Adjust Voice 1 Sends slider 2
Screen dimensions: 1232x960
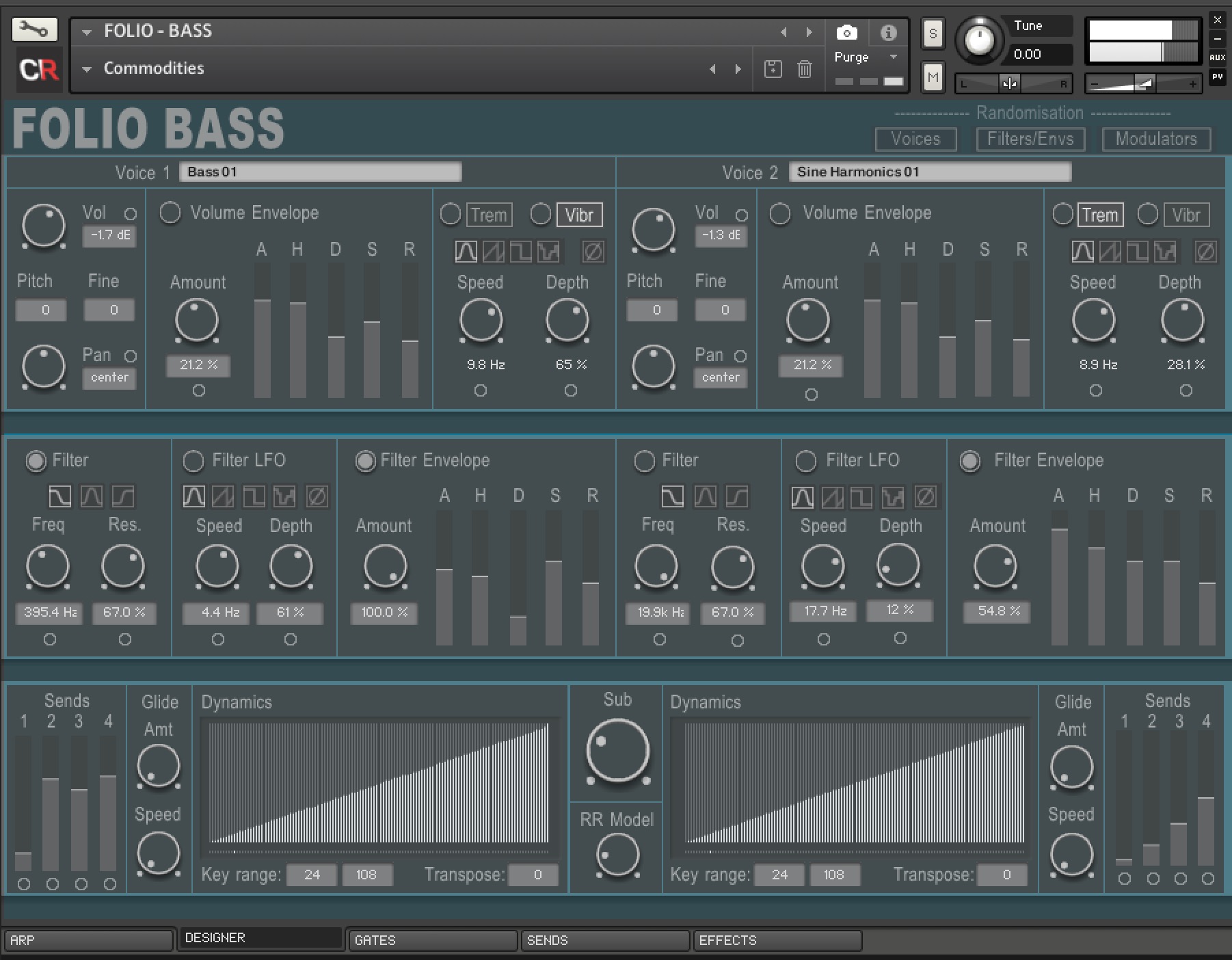pyautogui.click(x=51, y=803)
